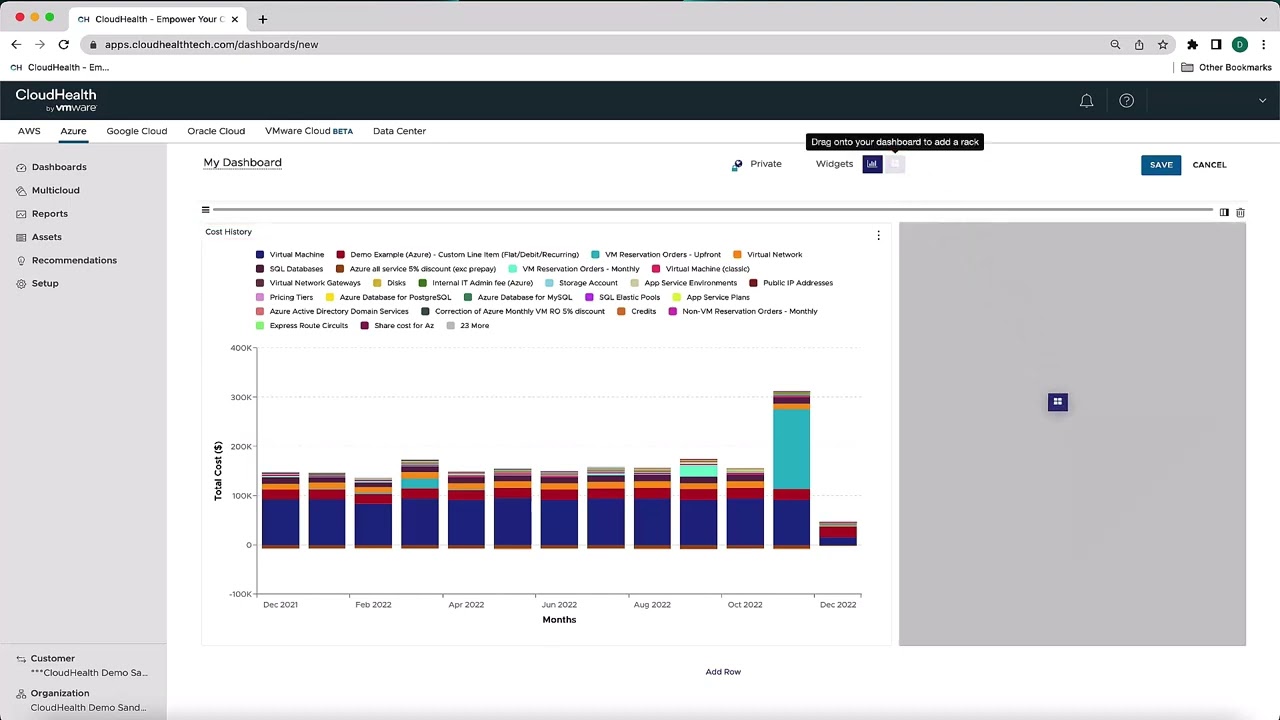
Task: Open the Organization selector CloudHealth Demo Sand...
Action: [88, 707]
